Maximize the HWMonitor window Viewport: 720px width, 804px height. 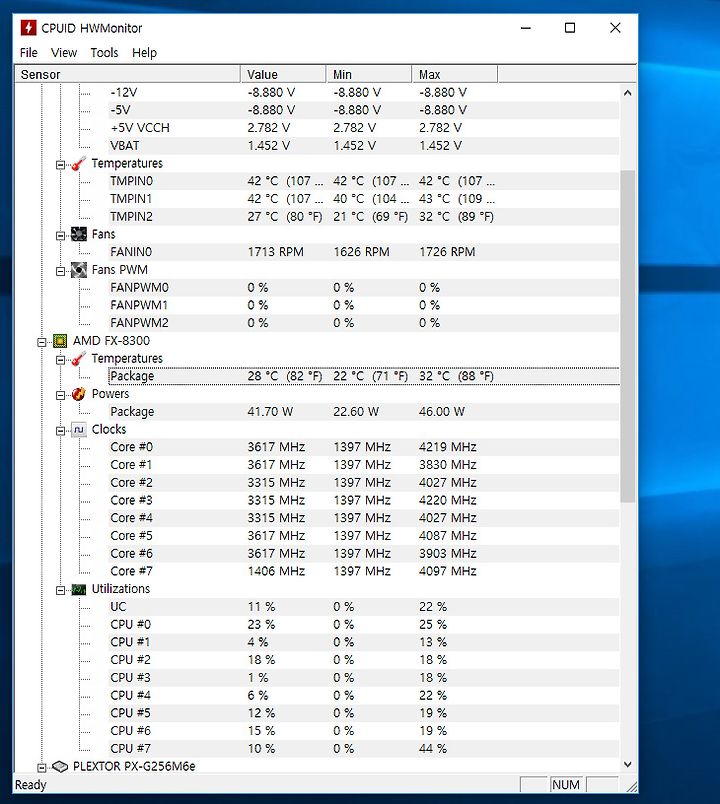tap(570, 28)
